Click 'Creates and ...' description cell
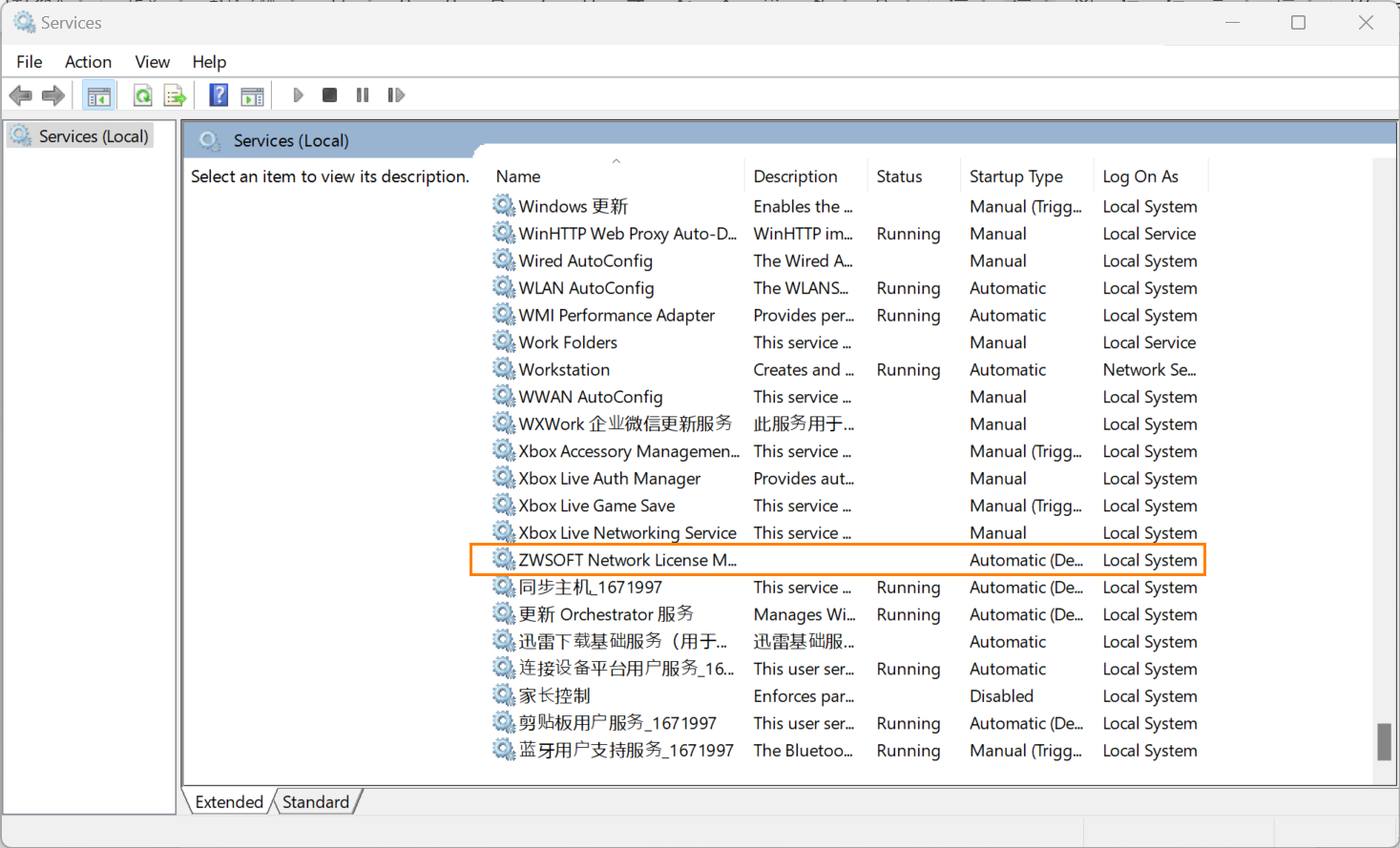1400x848 pixels. tap(804, 370)
